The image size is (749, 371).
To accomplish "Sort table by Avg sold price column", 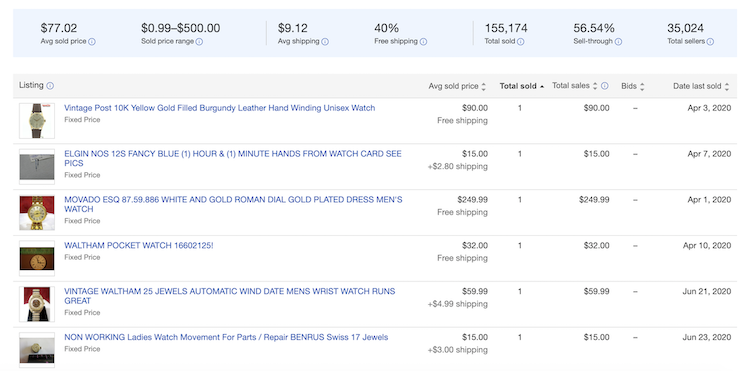I will pos(457,86).
